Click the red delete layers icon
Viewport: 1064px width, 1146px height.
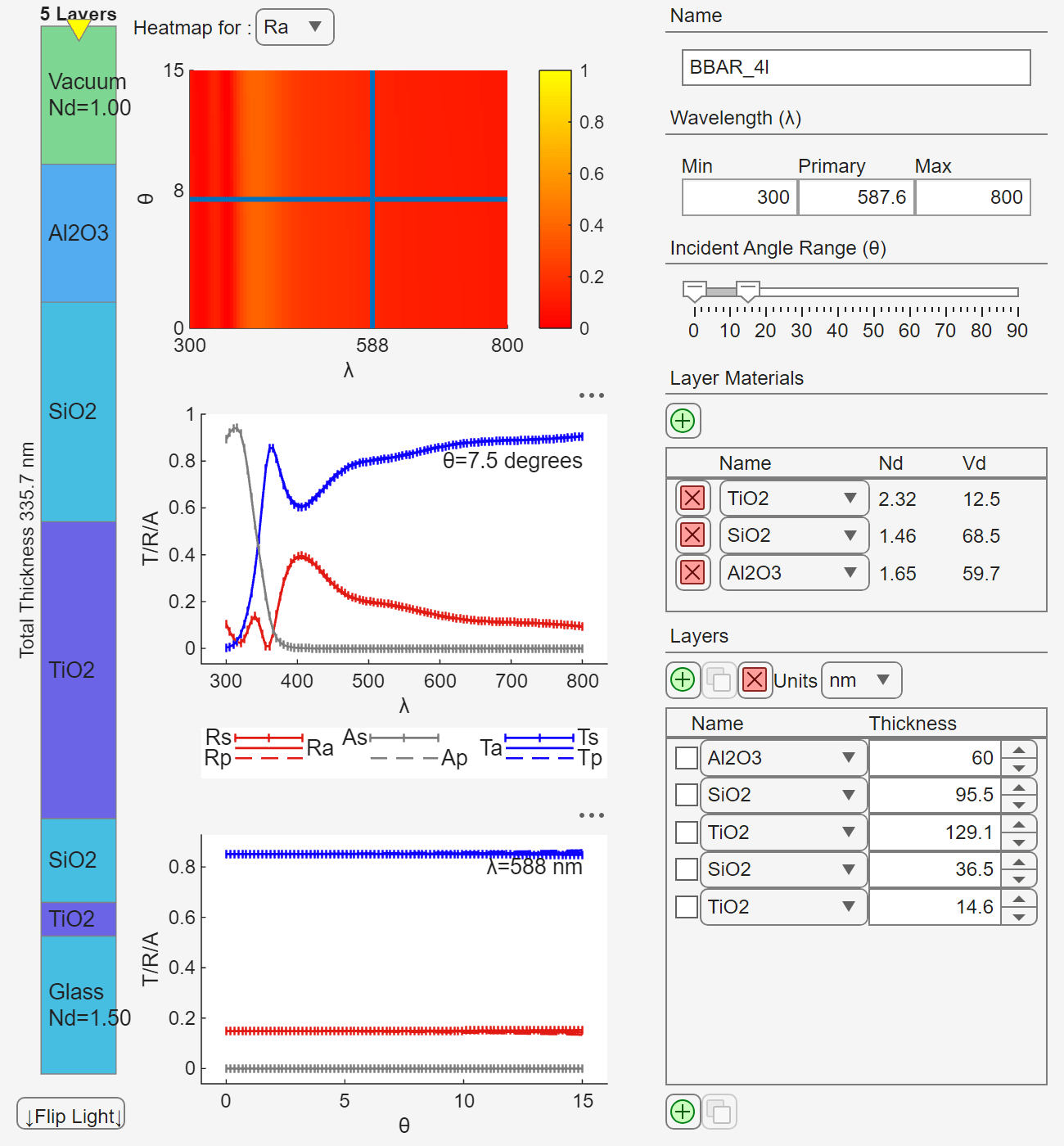coord(755,680)
